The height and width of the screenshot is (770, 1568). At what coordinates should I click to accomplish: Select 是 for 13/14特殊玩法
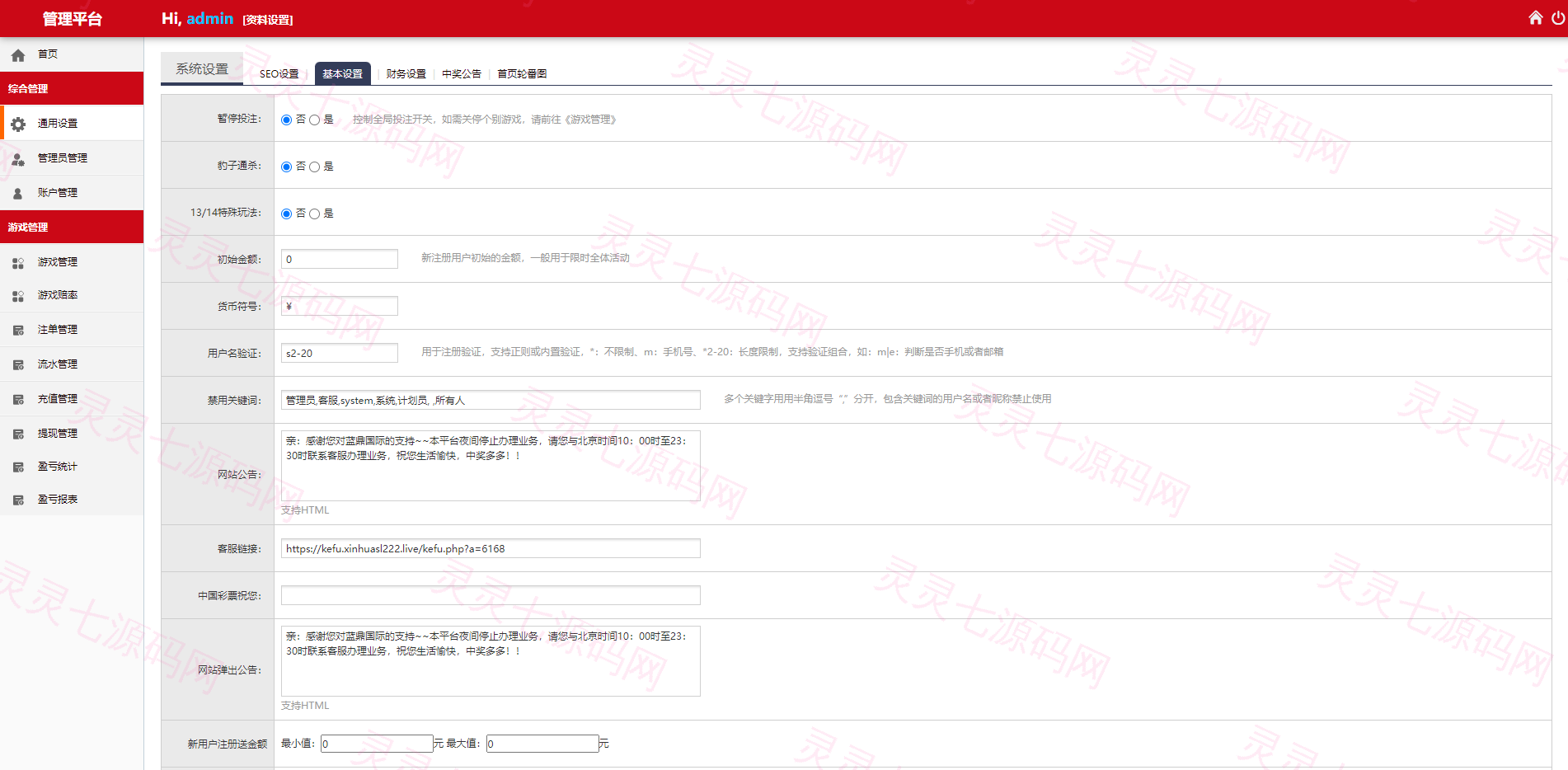click(x=314, y=214)
